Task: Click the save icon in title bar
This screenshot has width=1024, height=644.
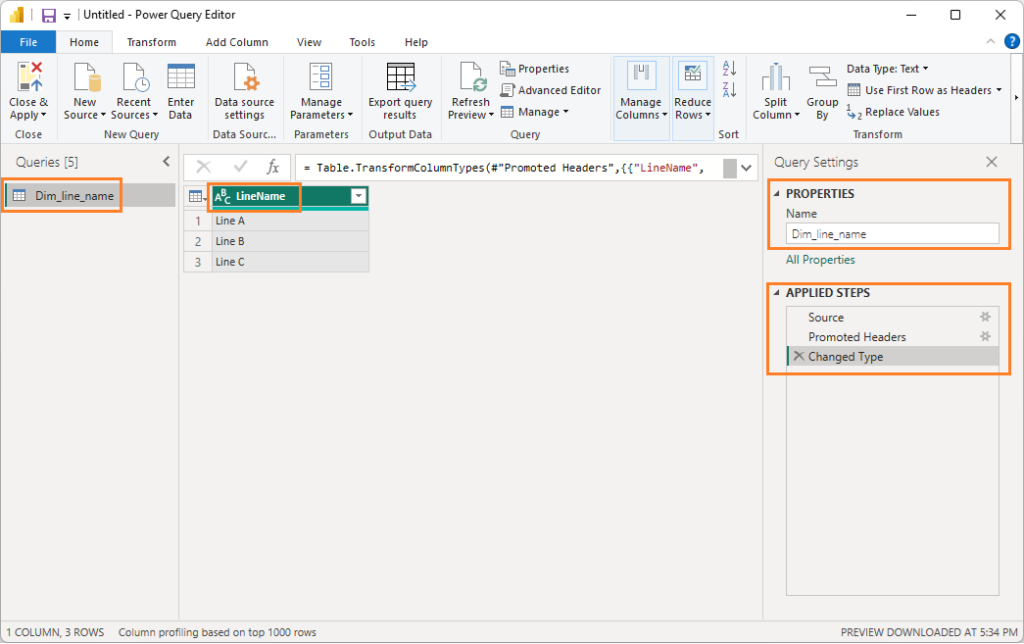Action: pyautogui.click(x=49, y=15)
